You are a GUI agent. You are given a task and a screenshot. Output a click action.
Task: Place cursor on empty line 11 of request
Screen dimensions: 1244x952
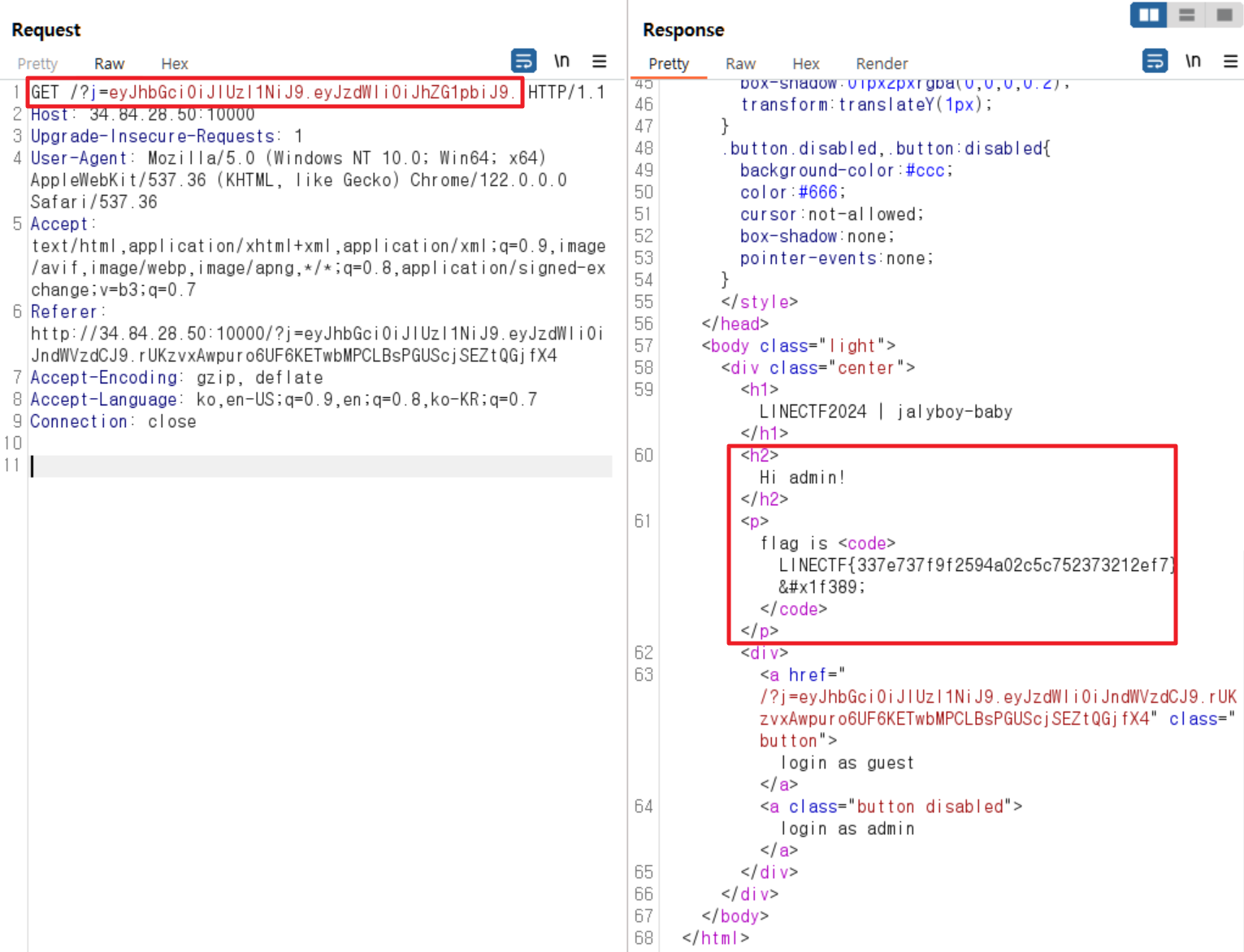click(321, 465)
